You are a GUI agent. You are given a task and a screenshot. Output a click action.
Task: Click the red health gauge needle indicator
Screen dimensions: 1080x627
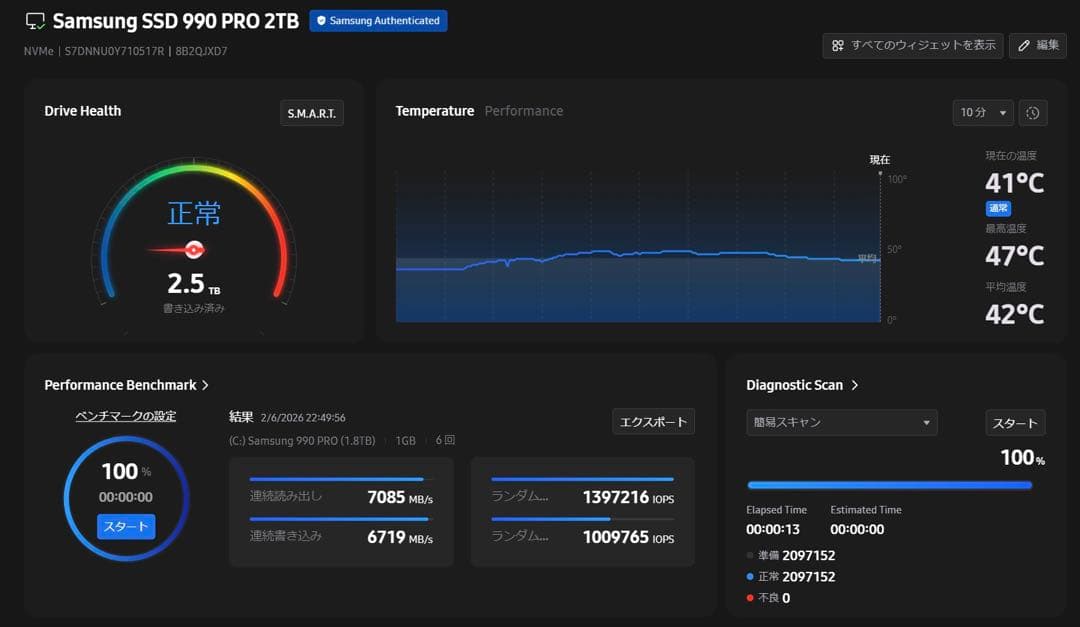pos(193,249)
